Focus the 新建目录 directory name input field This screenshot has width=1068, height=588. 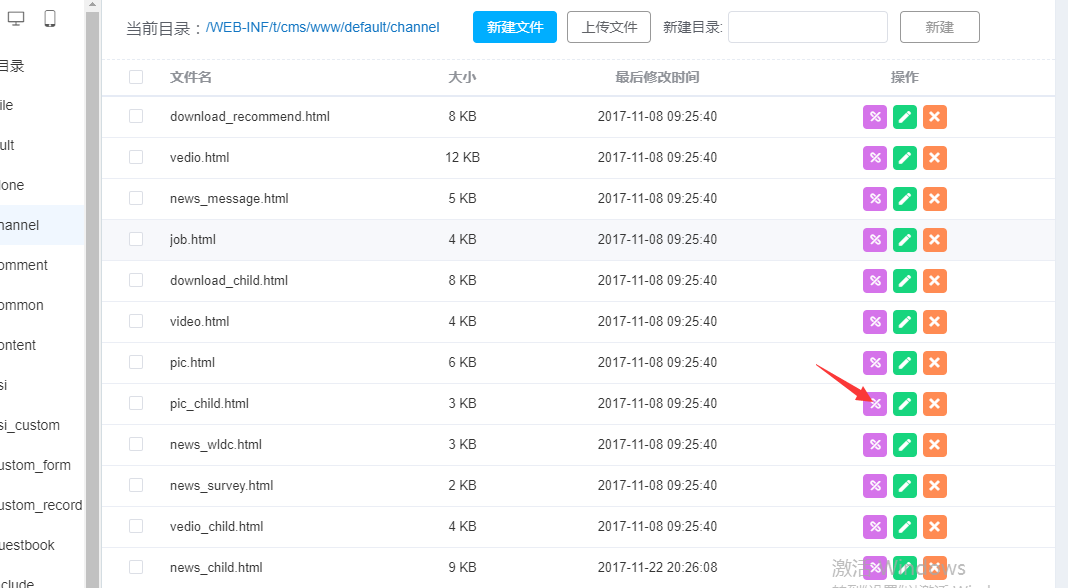807,28
